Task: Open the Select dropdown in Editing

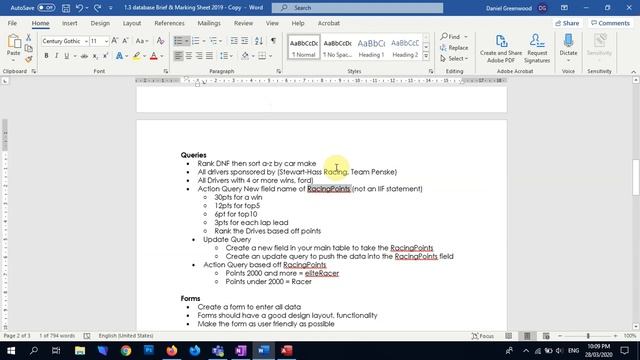Action: point(454,59)
